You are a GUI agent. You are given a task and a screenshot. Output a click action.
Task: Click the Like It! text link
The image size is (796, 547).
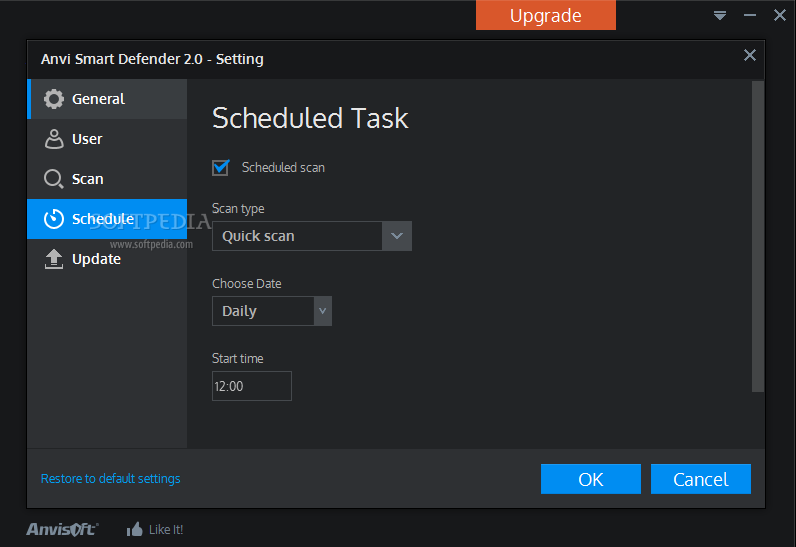tap(165, 530)
